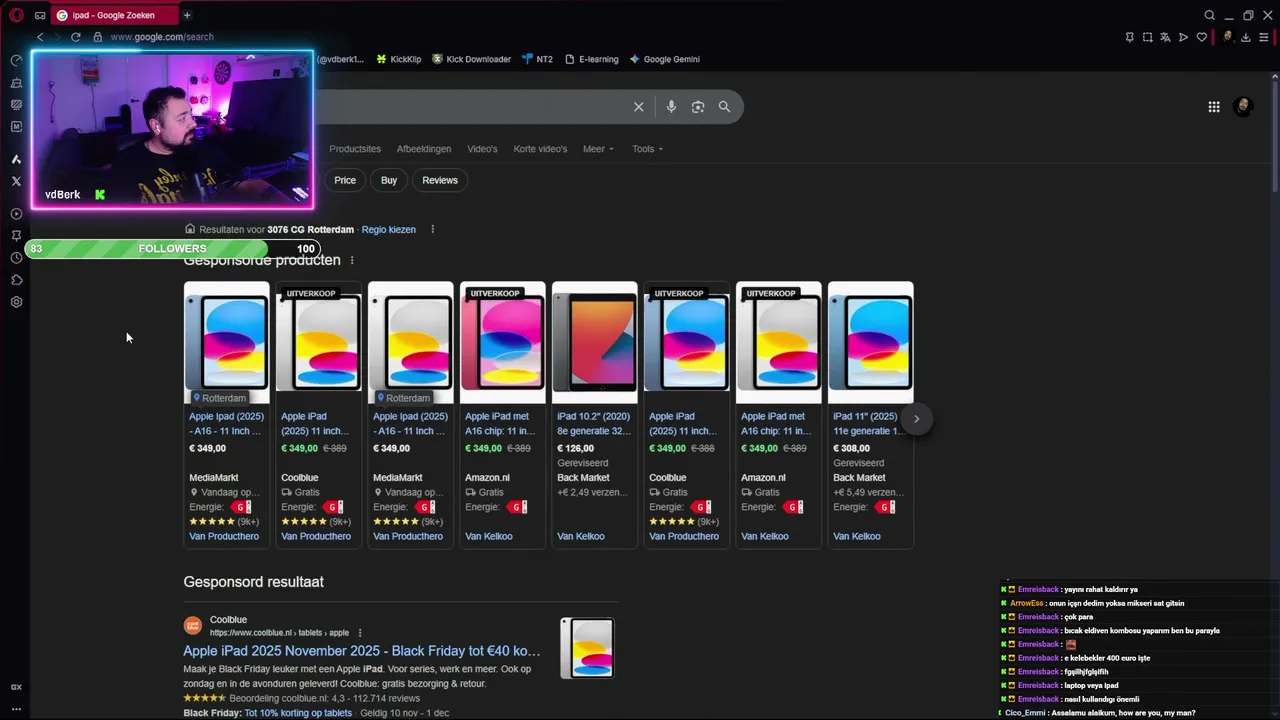Open Easy Setup sliders icon

(1264, 37)
